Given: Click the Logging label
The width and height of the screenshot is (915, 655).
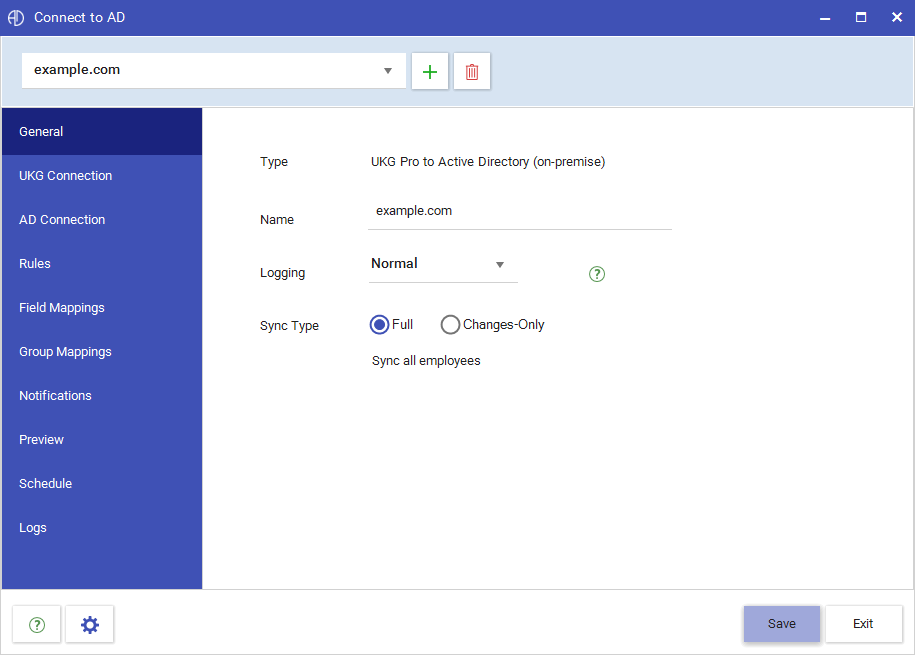Looking at the screenshot, I should point(282,273).
